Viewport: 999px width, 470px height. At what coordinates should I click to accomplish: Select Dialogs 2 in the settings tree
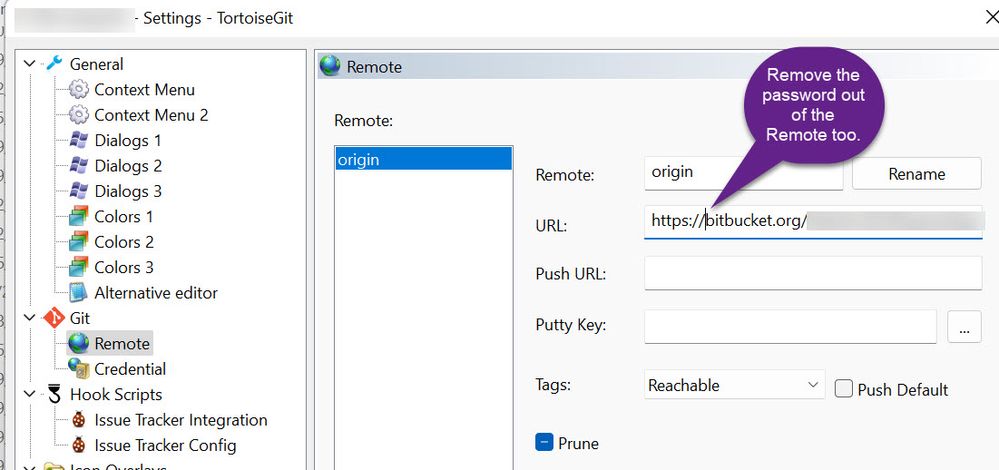pos(128,166)
